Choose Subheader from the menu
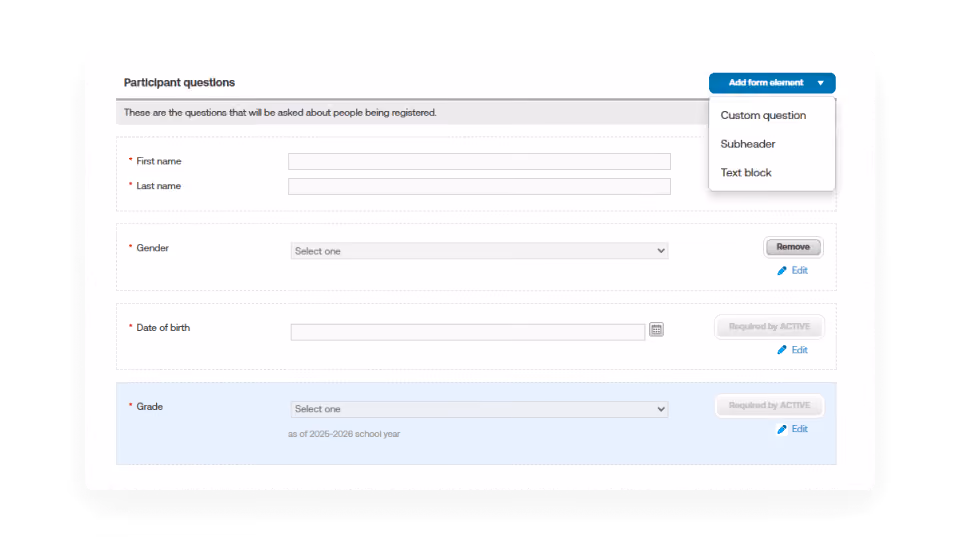Image resolution: width=960 pixels, height=540 pixels. [748, 144]
